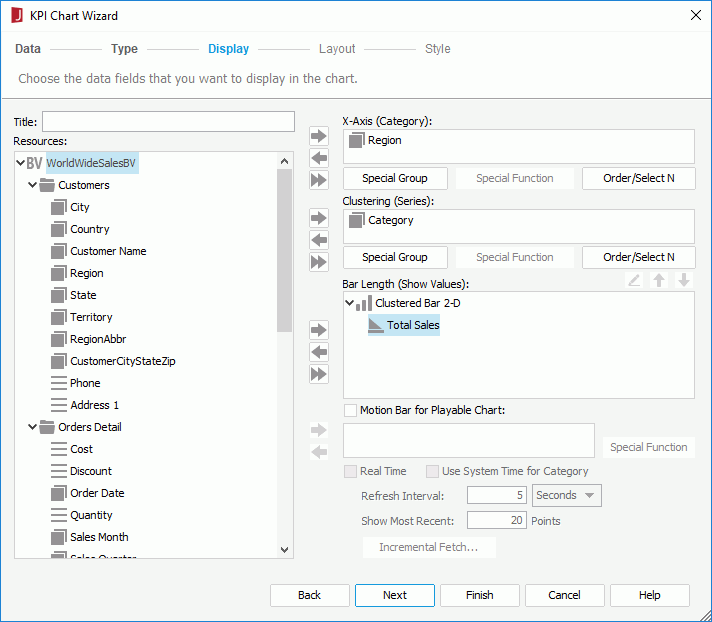Screen dimensions: 712x622
Task: Click add arrow for X-Axis Category
Action: point(319,136)
